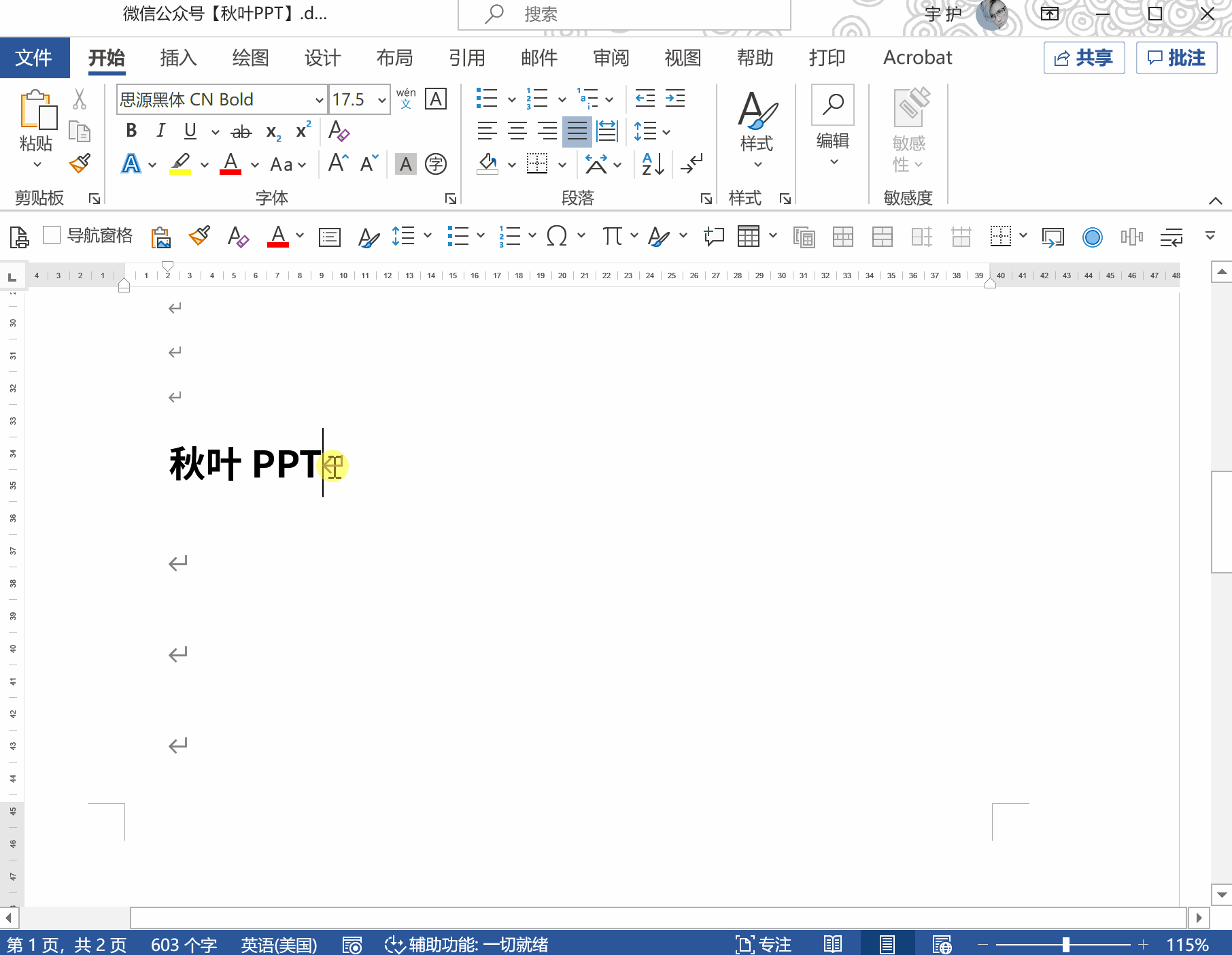Click the vertical scrollbar thumb
The width and height of the screenshot is (1232, 955).
point(1222,522)
